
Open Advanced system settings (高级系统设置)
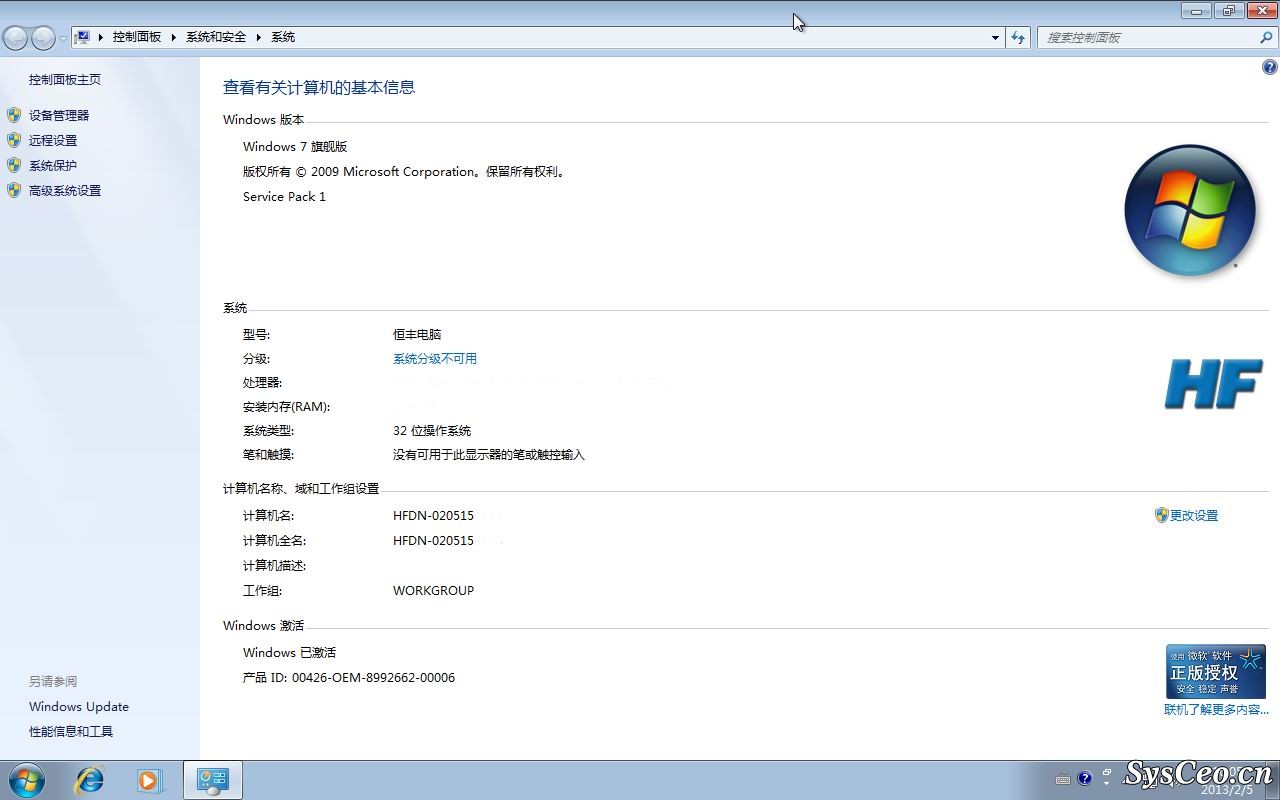65,191
